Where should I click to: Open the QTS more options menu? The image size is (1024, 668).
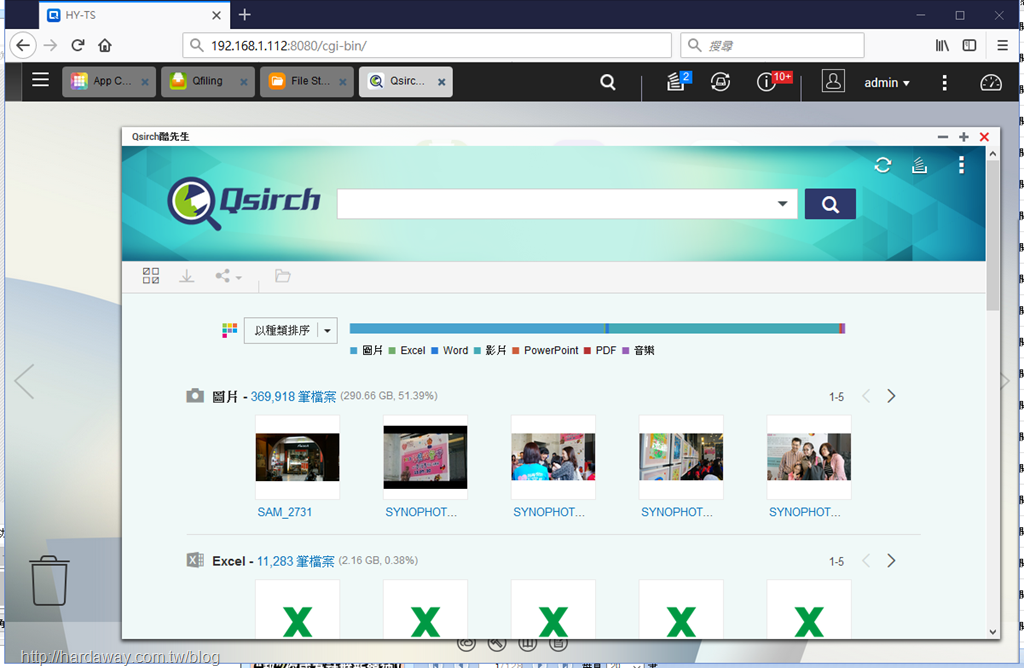click(944, 82)
